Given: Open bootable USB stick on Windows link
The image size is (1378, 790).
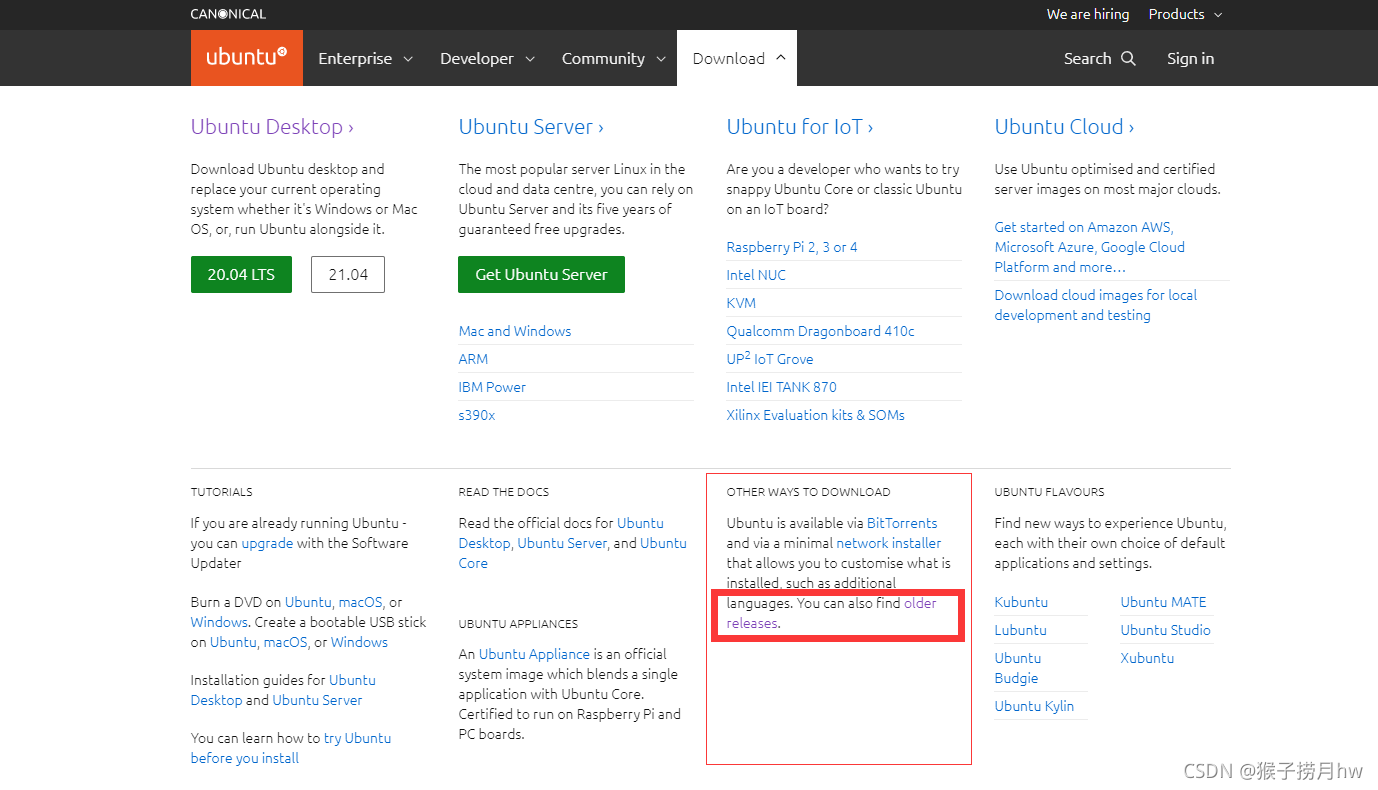Looking at the screenshot, I should (359, 642).
